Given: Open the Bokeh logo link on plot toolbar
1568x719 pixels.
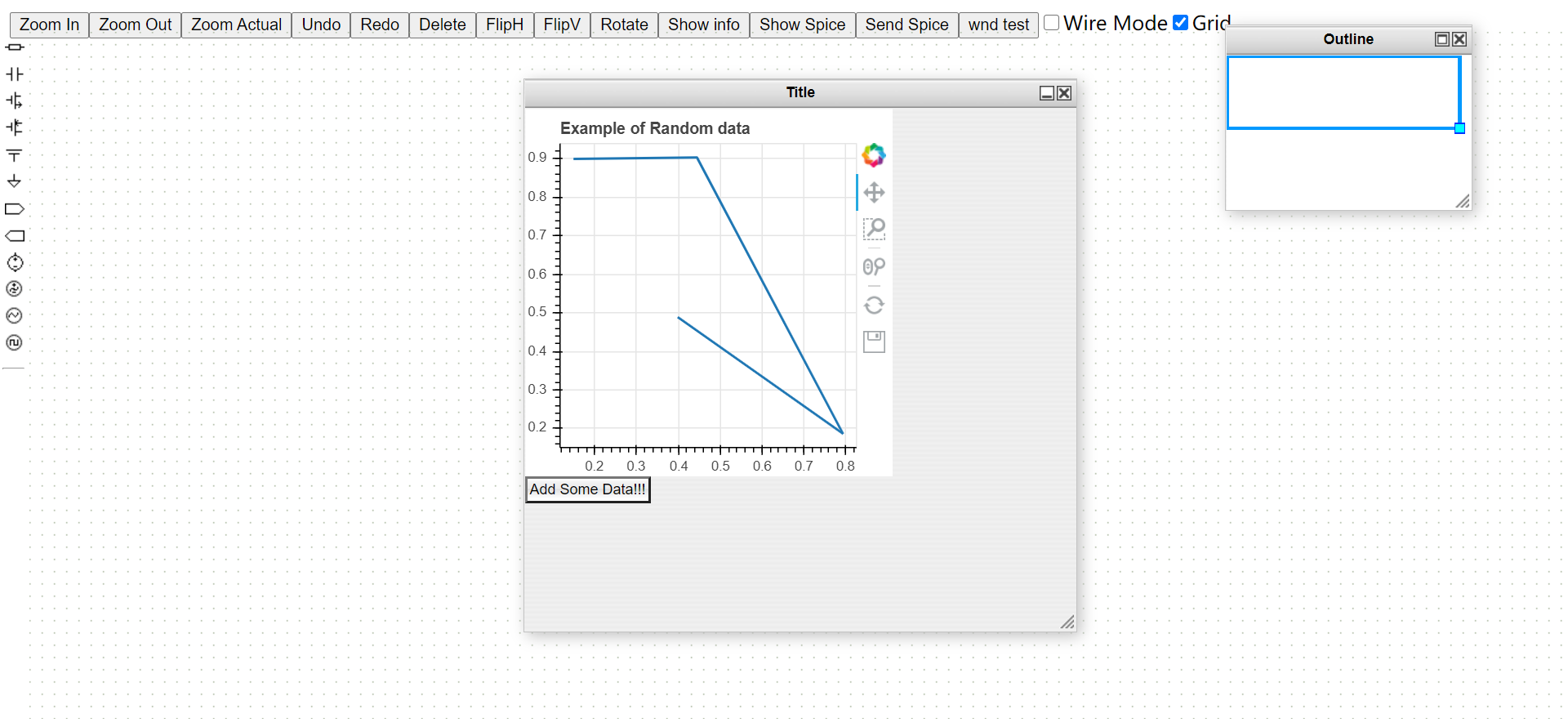Looking at the screenshot, I should [x=874, y=155].
